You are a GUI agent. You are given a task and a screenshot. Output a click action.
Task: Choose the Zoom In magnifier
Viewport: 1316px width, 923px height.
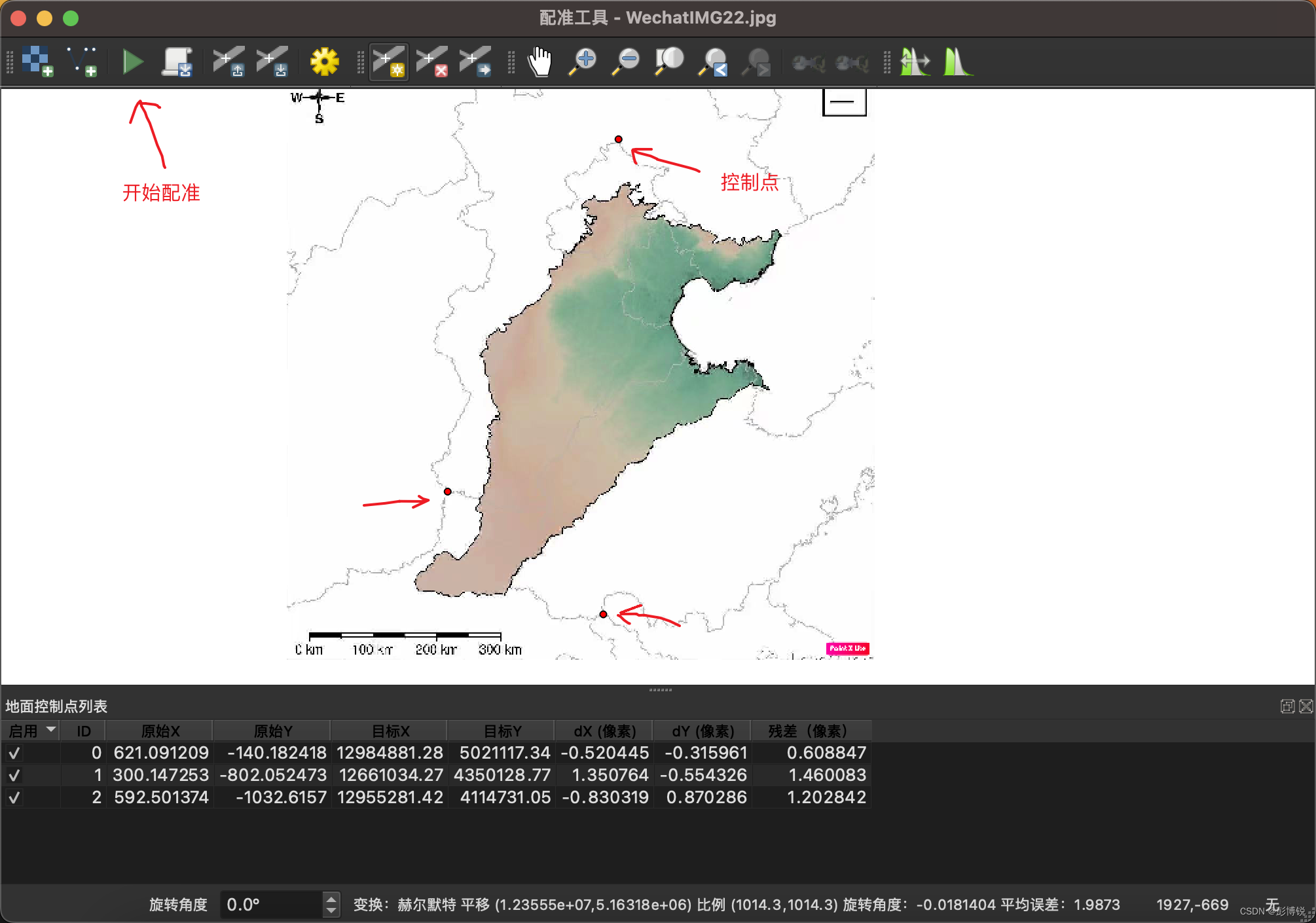(582, 62)
